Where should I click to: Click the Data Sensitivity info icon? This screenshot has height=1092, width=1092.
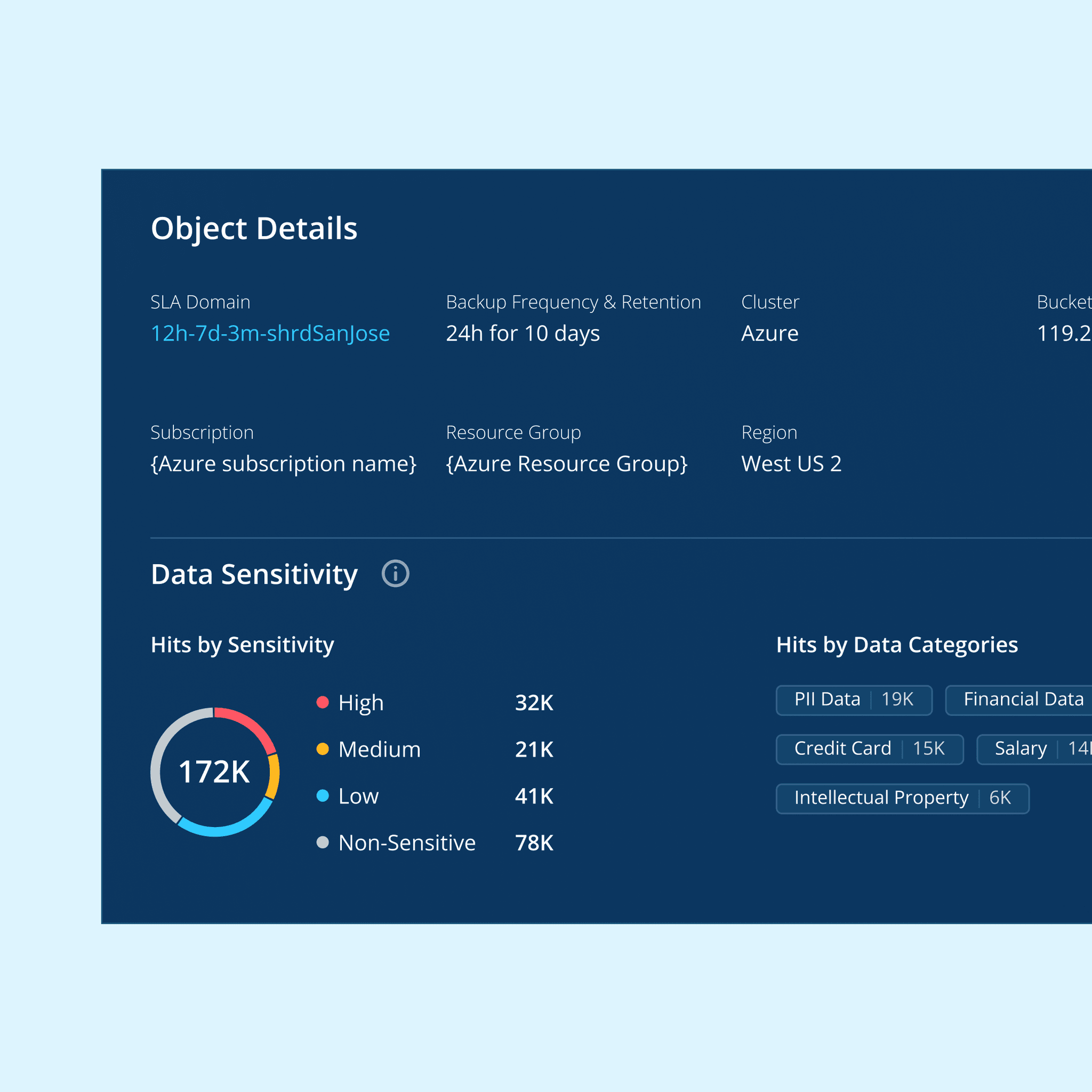click(x=395, y=574)
